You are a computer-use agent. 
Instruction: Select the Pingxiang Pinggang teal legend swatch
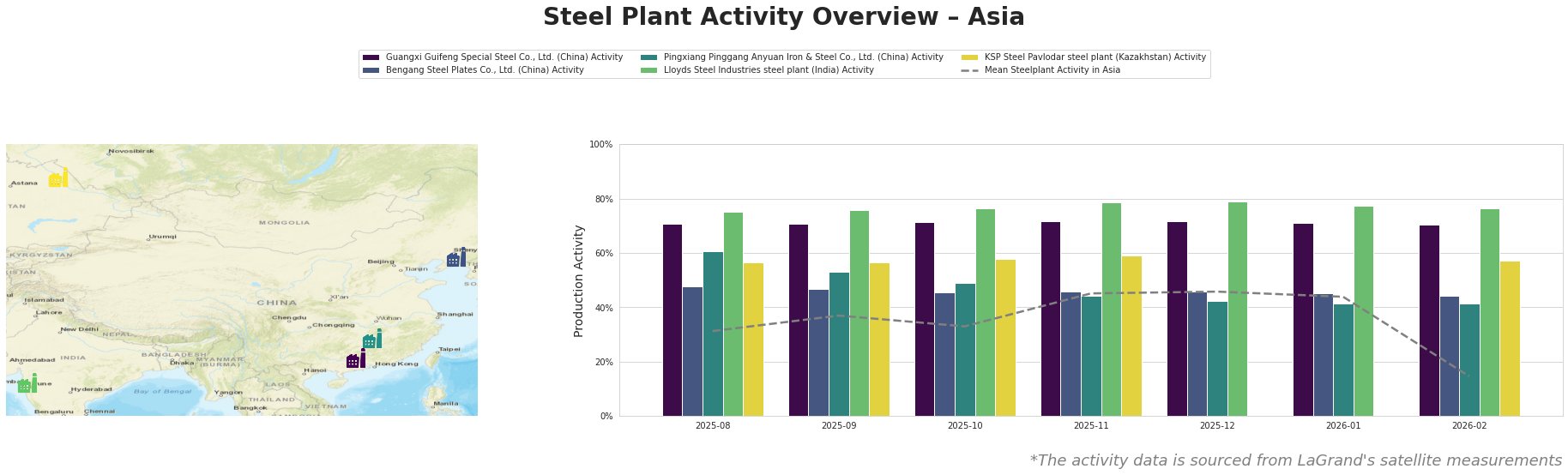(649, 57)
